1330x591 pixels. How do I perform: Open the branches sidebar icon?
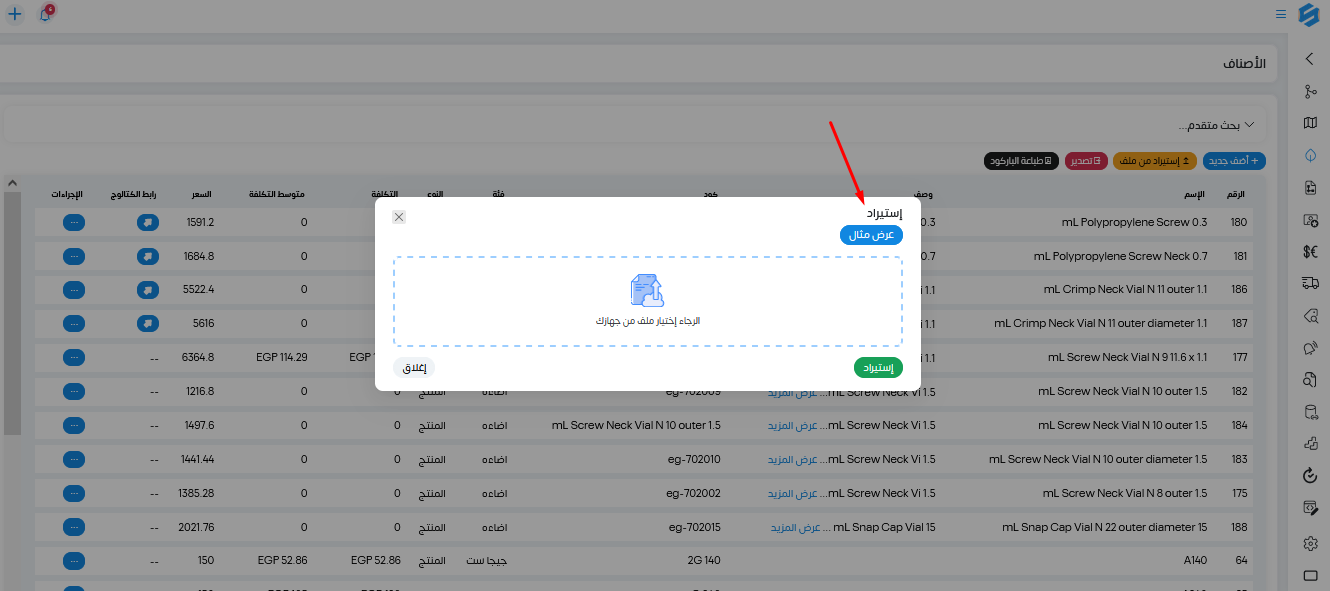(1310, 91)
